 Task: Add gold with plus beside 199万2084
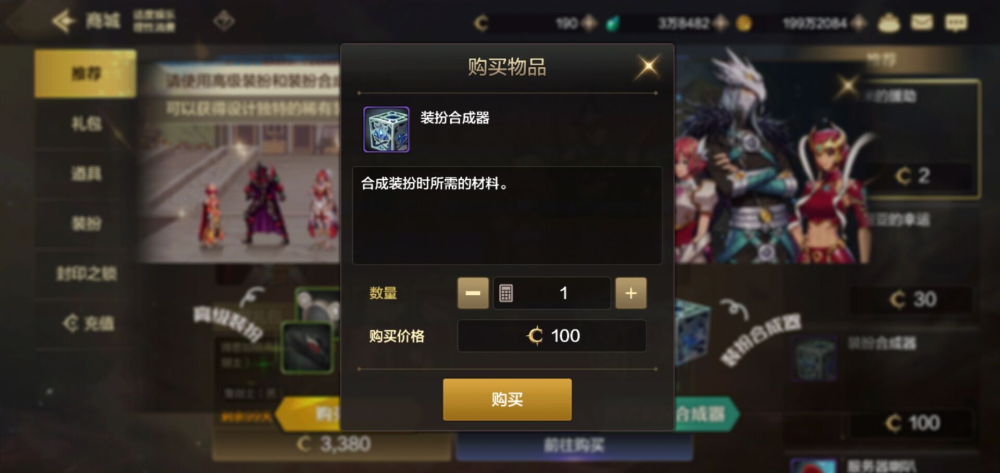click(859, 24)
